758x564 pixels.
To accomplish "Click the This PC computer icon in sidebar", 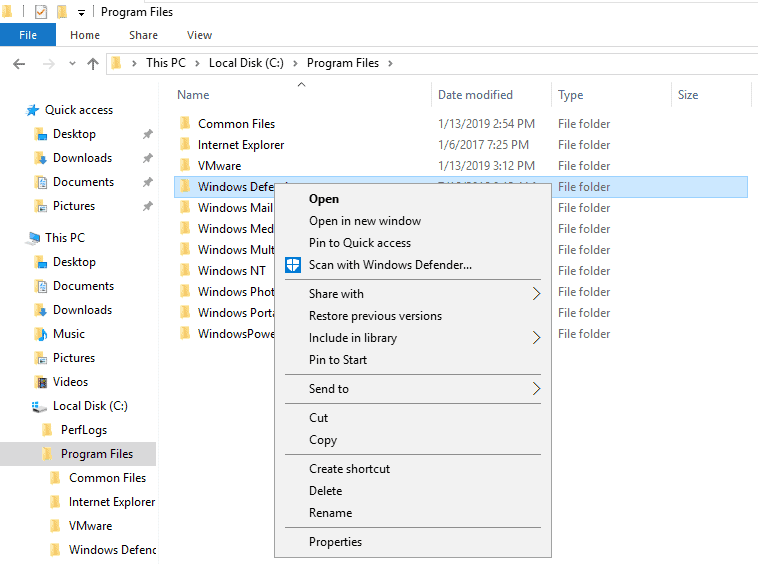I will point(33,238).
